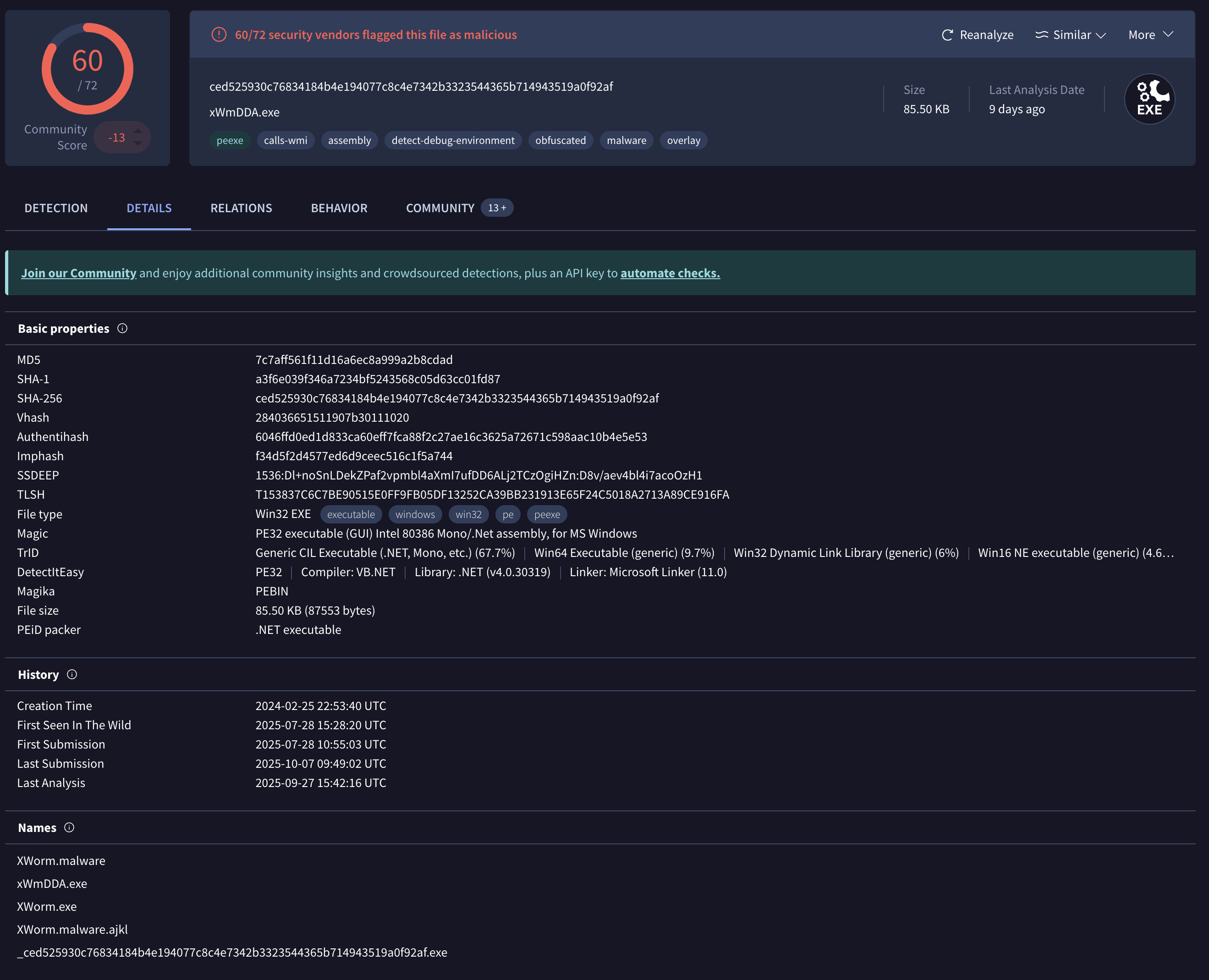Click the Join our Community link
This screenshot has width=1209, height=980.
coord(78,273)
